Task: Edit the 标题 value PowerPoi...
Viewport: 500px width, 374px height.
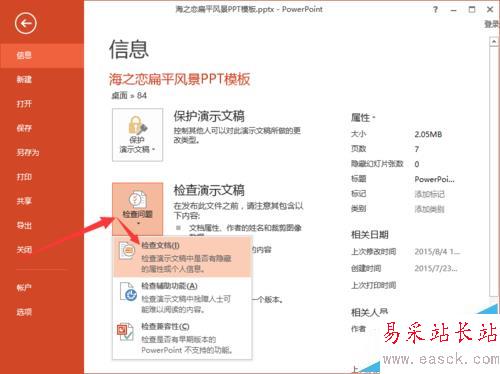Action: pyautogui.click(x=434, y=179)
